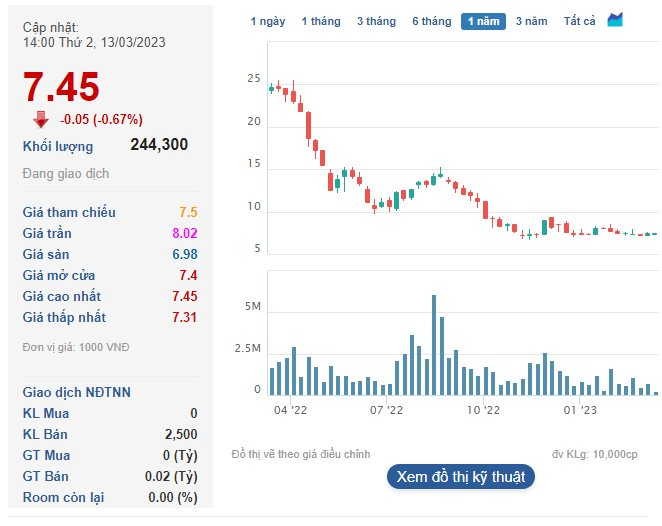662x526 pixels.
Task: Click the Room còn lại label
Action: (x=63, y=497)
